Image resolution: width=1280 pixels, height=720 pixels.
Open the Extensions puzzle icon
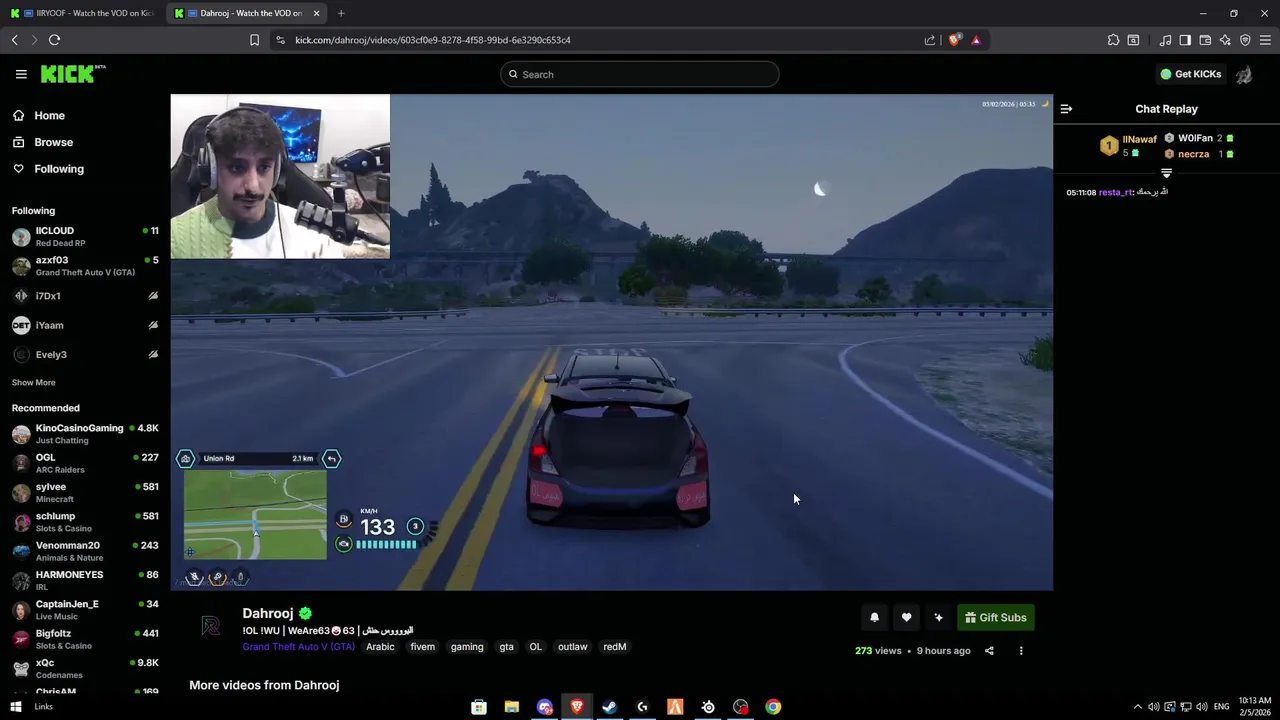point(1113,40)
